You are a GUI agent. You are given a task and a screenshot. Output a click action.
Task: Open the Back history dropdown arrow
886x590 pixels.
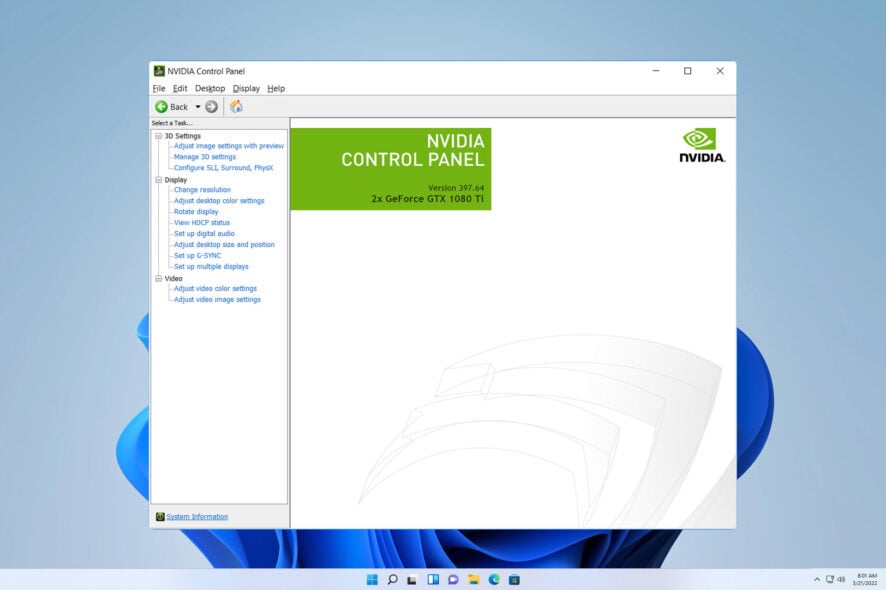(x=198, y=107)
